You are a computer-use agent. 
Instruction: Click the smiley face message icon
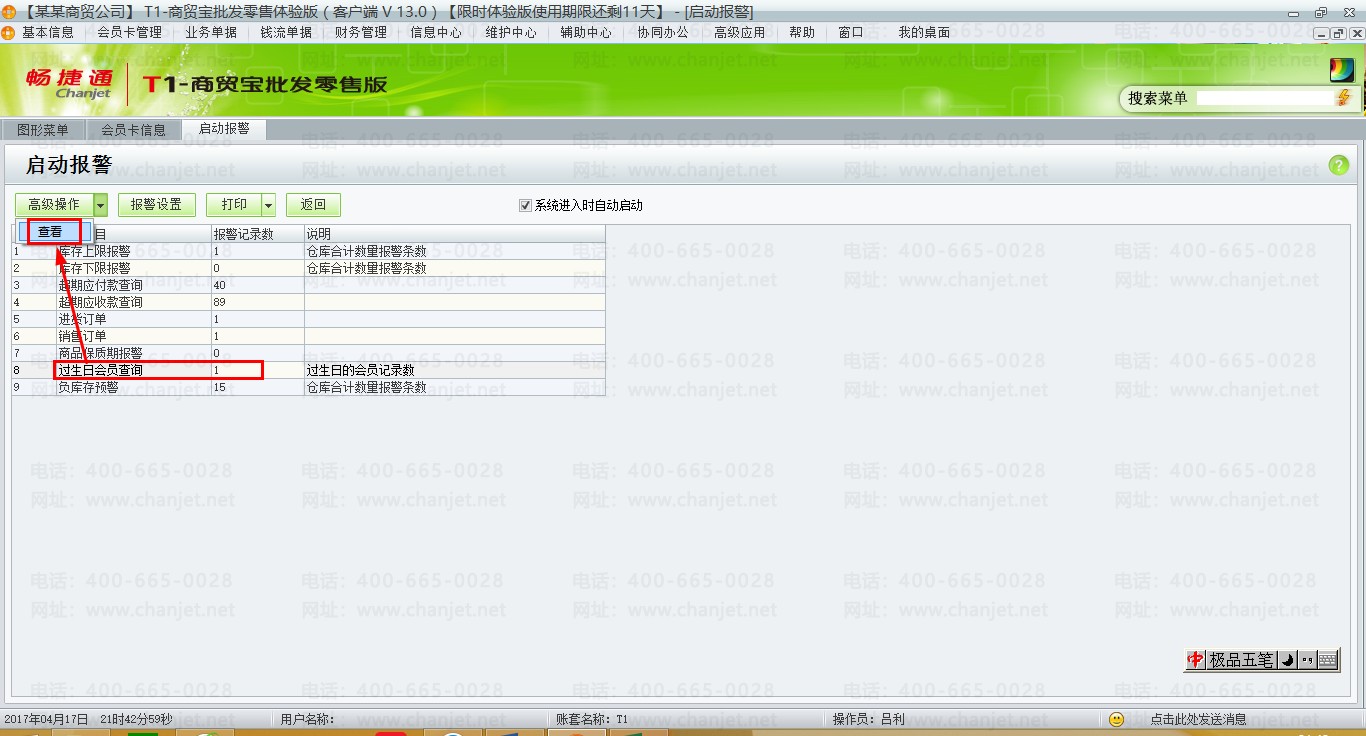pos(1117,719)
